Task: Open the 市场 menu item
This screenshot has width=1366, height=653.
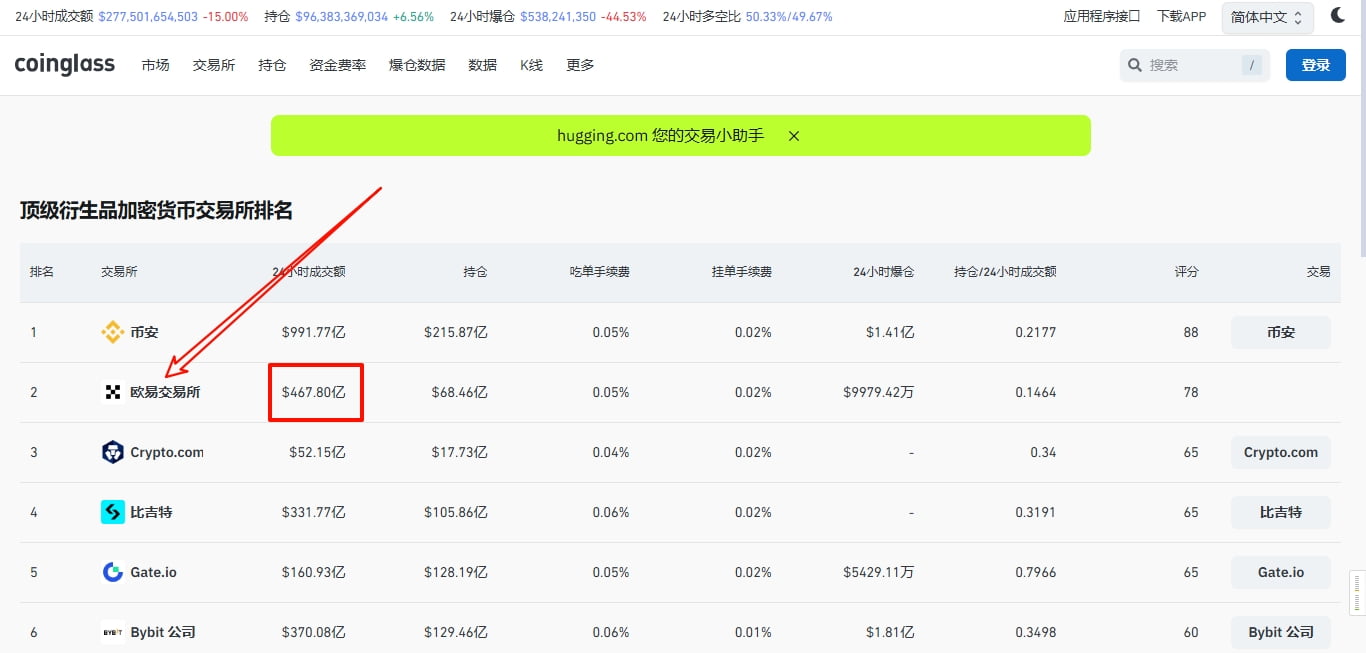Action: coord(155,64)
